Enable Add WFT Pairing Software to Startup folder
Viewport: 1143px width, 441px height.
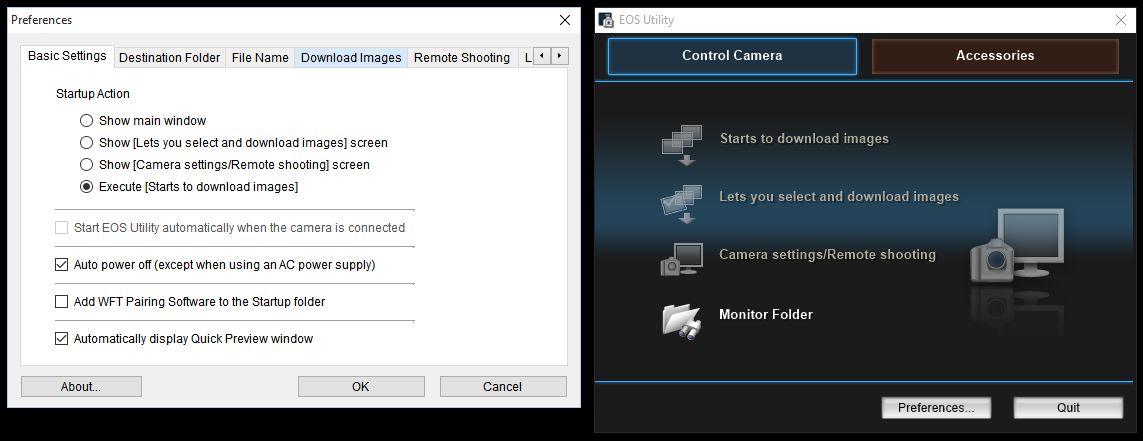pyautogui.click(x=62, y=302)
